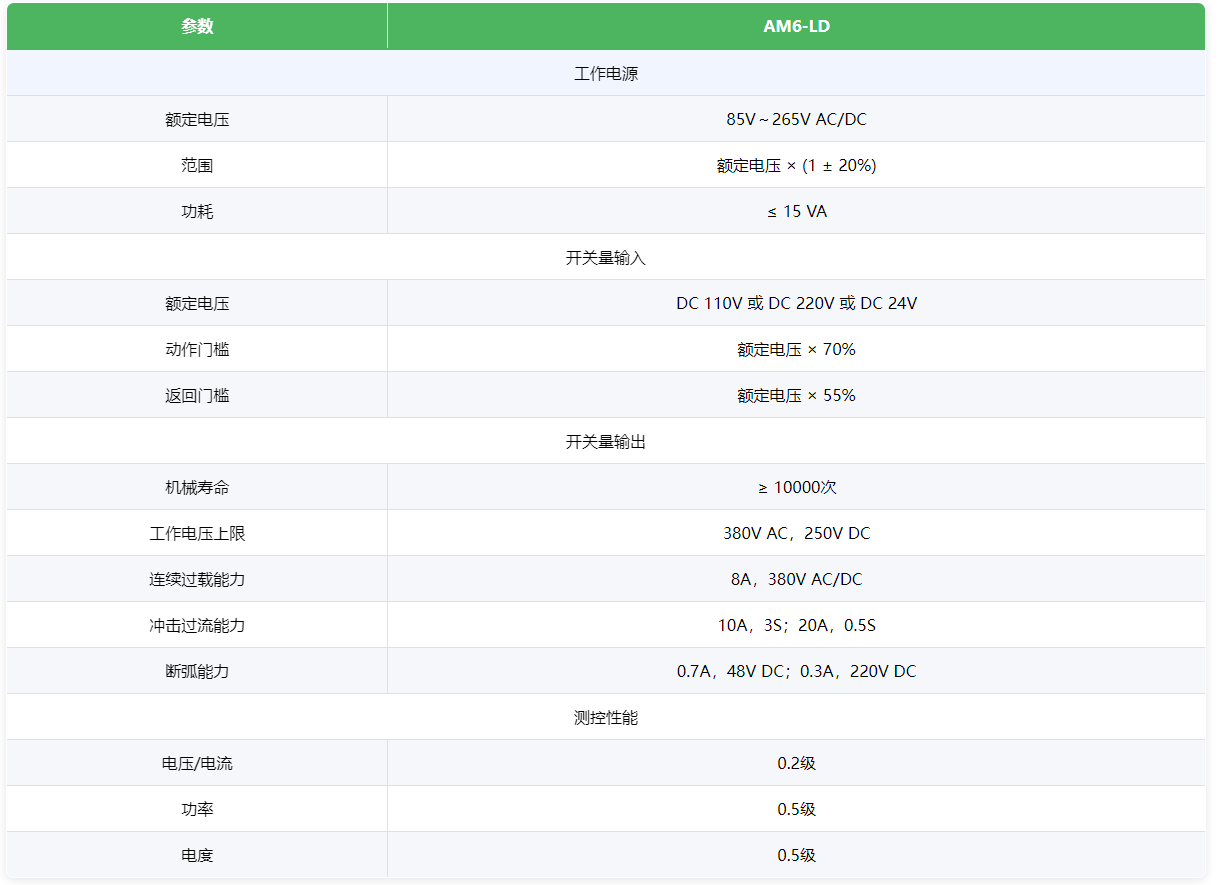Select the 范围 parameter label
The height and width of the screenshot is (885, 1219).
(x=197, y=166)
